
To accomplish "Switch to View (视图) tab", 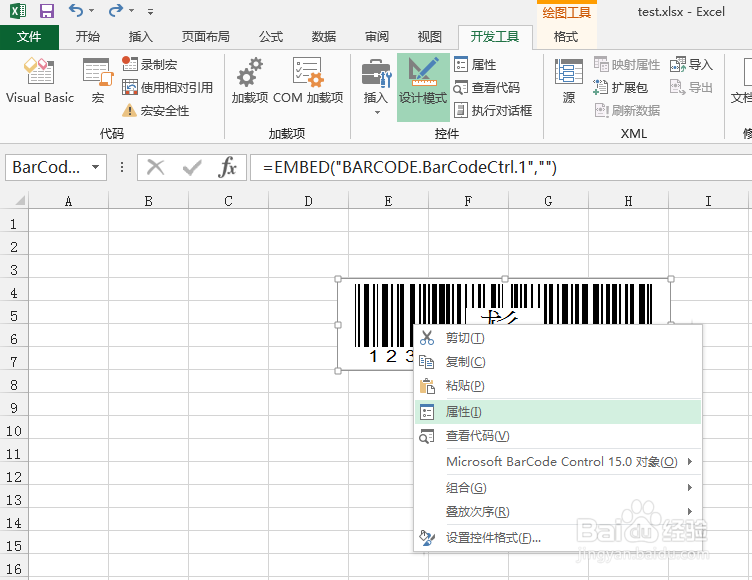I will [429, 37].
